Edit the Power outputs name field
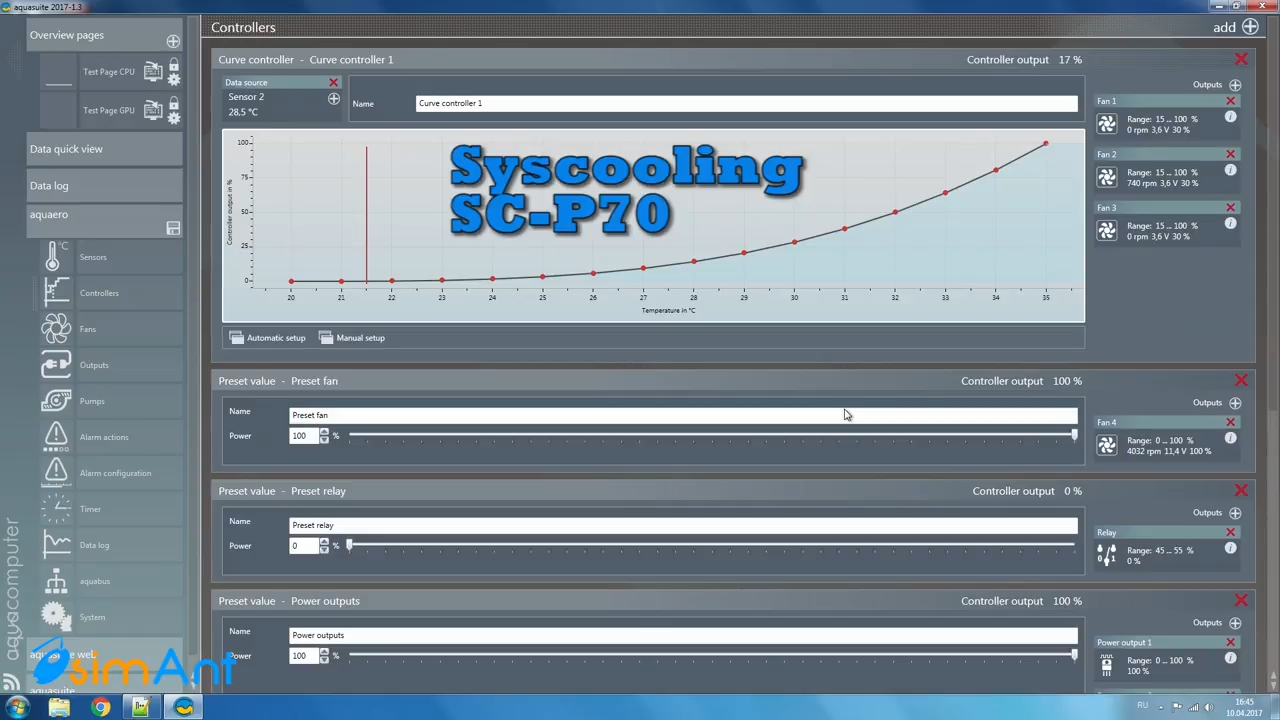 click(683, 635)
